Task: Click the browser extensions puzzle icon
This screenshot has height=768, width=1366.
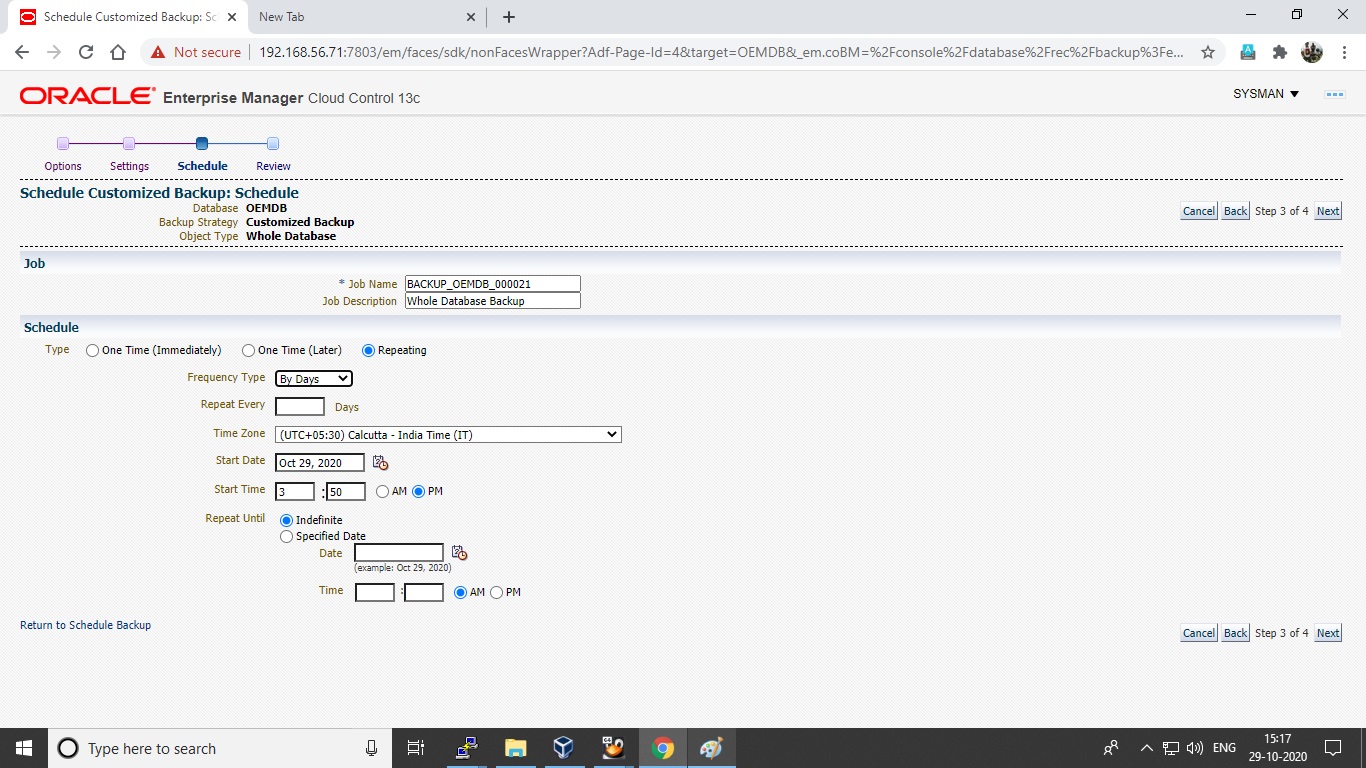Action: pos(1279,53)
